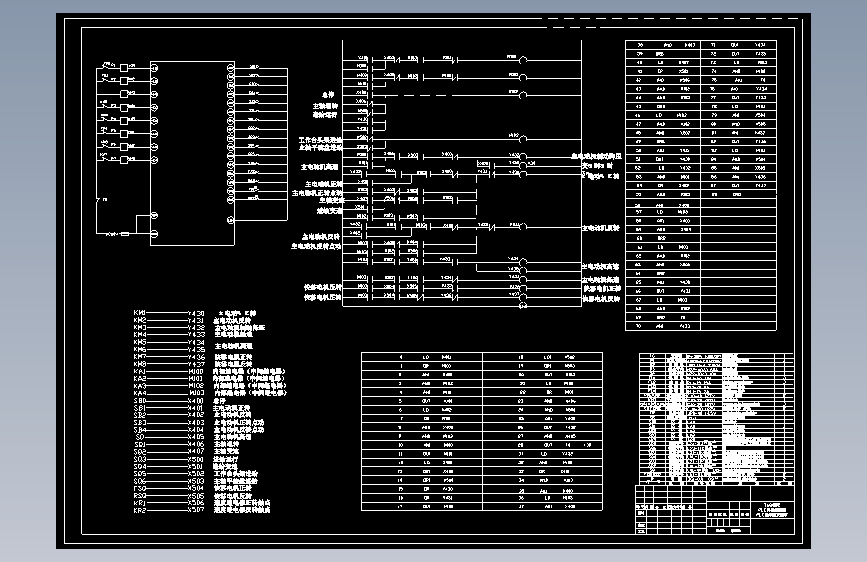
Task: Click the Y431 output address
Action: [x=196, y=321]
